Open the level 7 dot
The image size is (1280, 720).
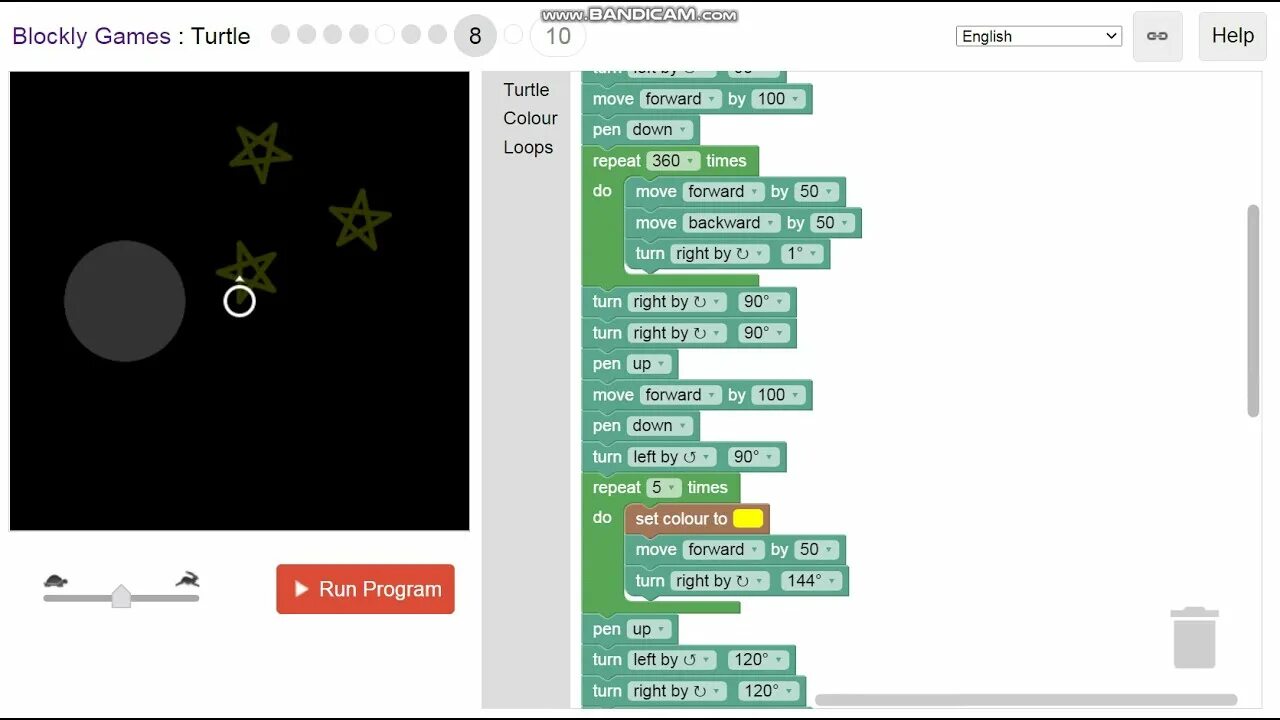point(437,35)
